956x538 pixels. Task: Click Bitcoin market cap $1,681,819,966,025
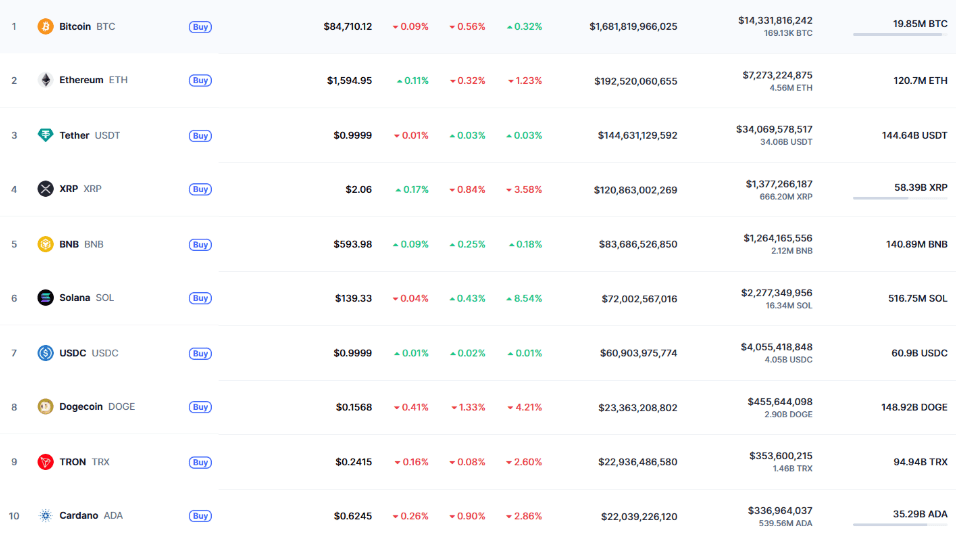pos(633,27)
